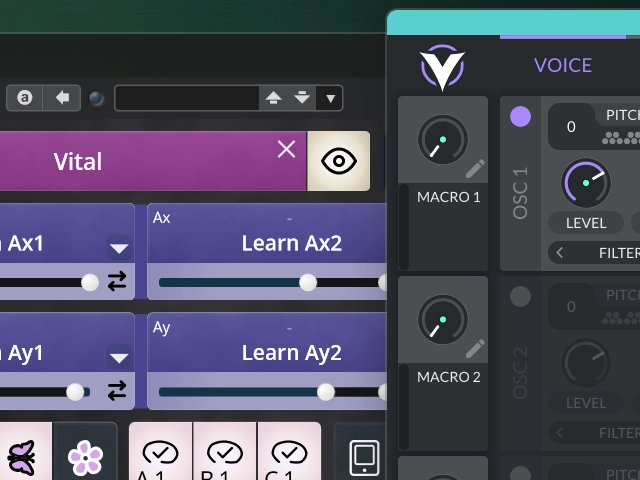Click the tablet device icon
The image size is (640, 480).
point(364,457)
